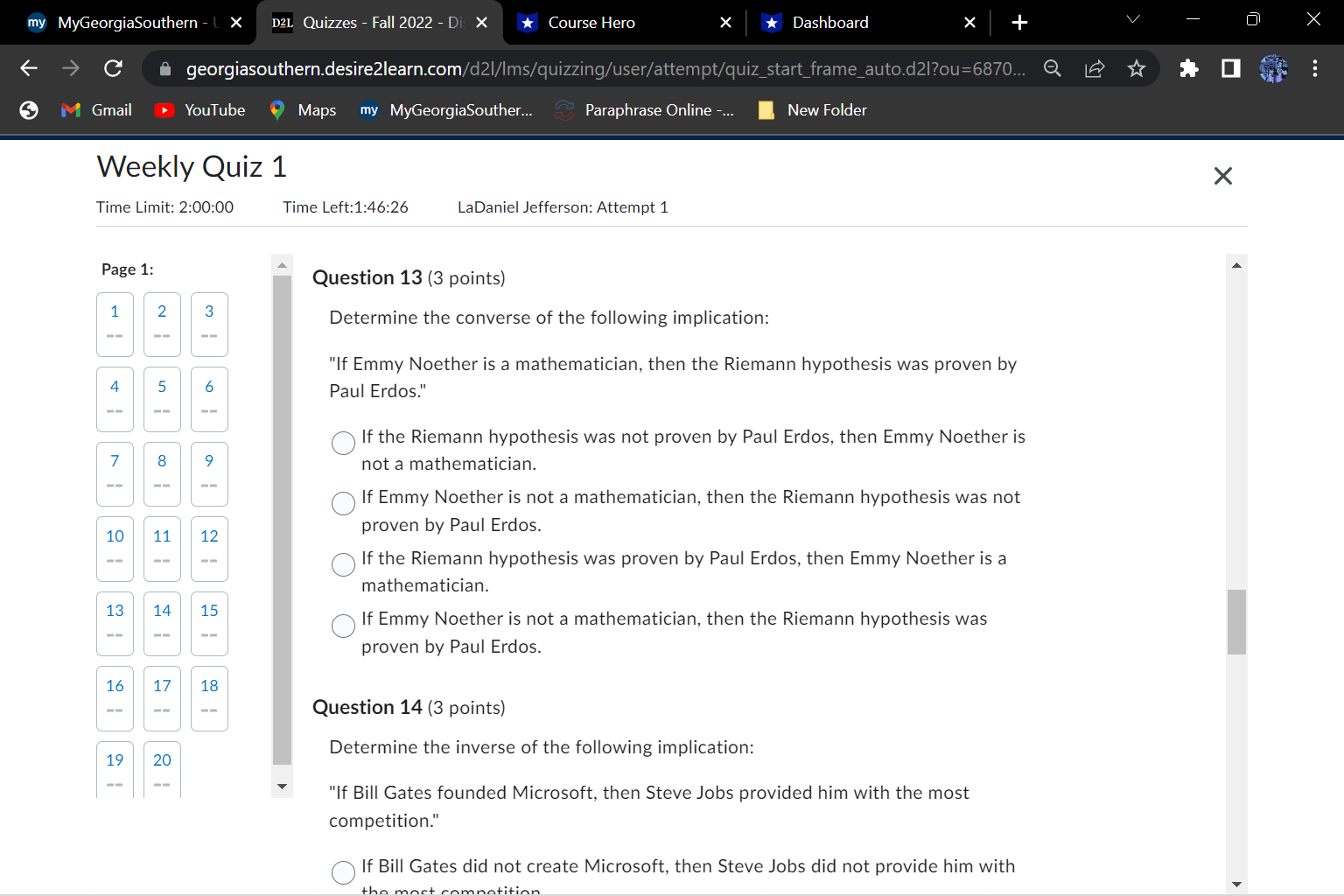Jump to question 5 in navigator
Viewport: 1344px width, 896px height.
[162, 400]
